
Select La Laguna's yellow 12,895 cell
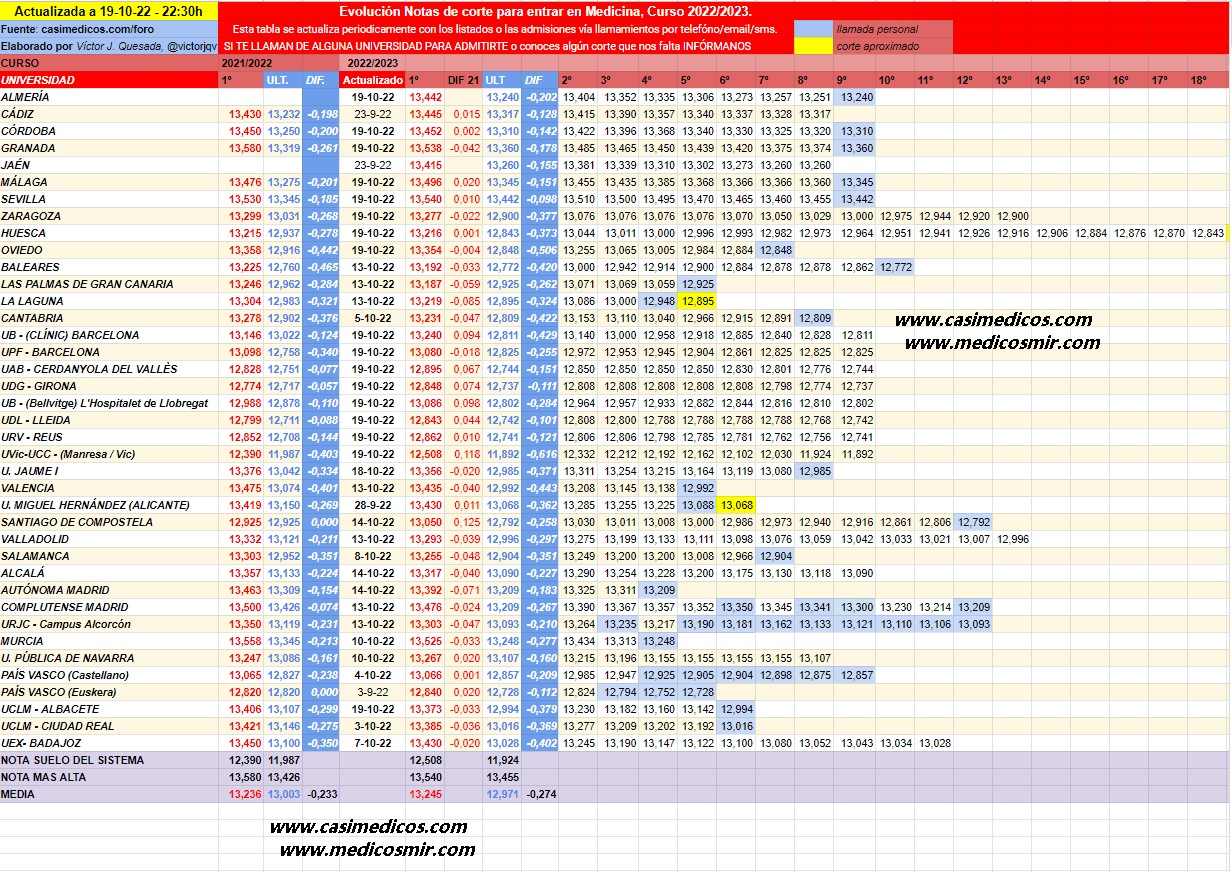click(698, 301)
